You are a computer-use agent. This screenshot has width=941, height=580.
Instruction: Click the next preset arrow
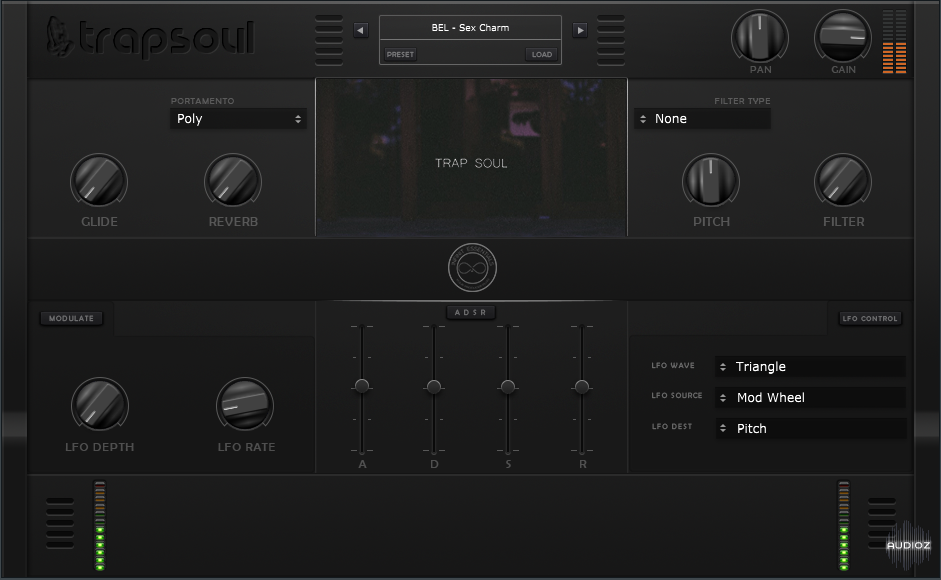pyautogui.click(x=580, y=30)
